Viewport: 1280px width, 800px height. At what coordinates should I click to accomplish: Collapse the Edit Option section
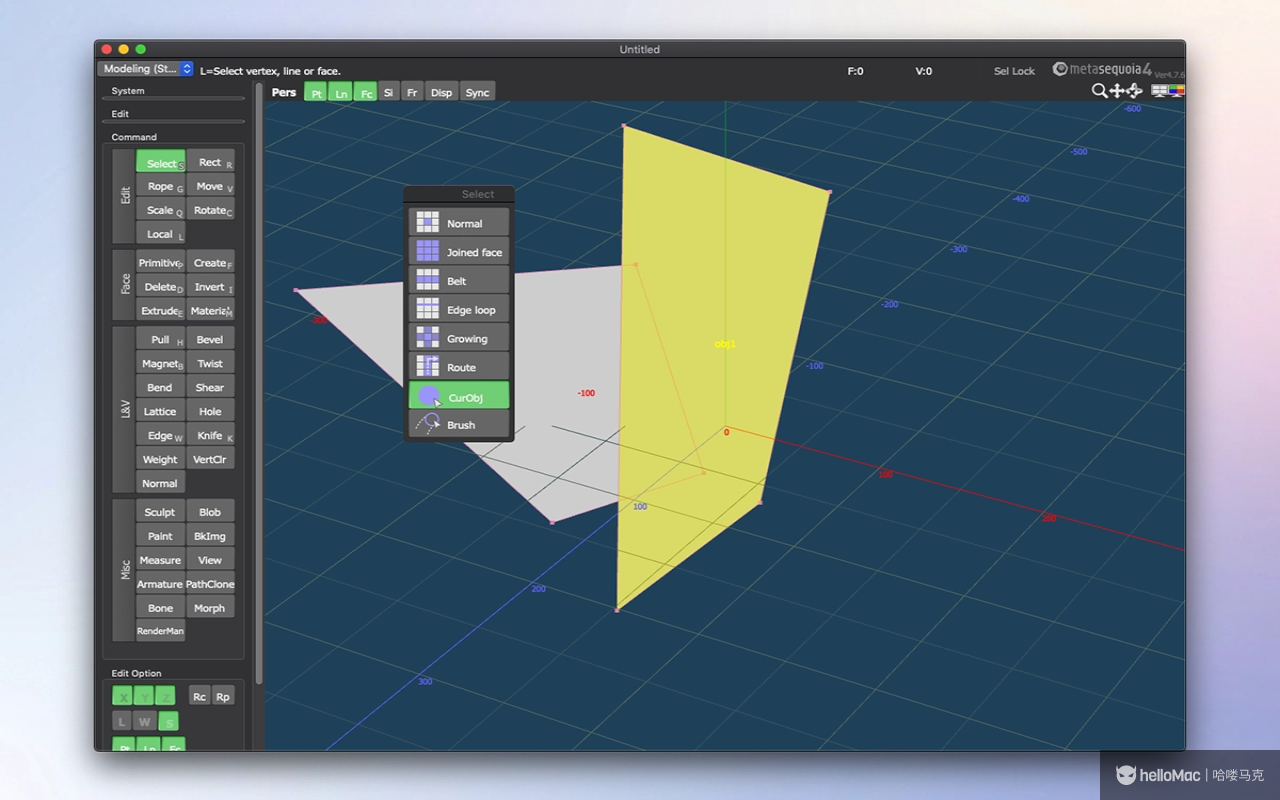coord(136,673)
